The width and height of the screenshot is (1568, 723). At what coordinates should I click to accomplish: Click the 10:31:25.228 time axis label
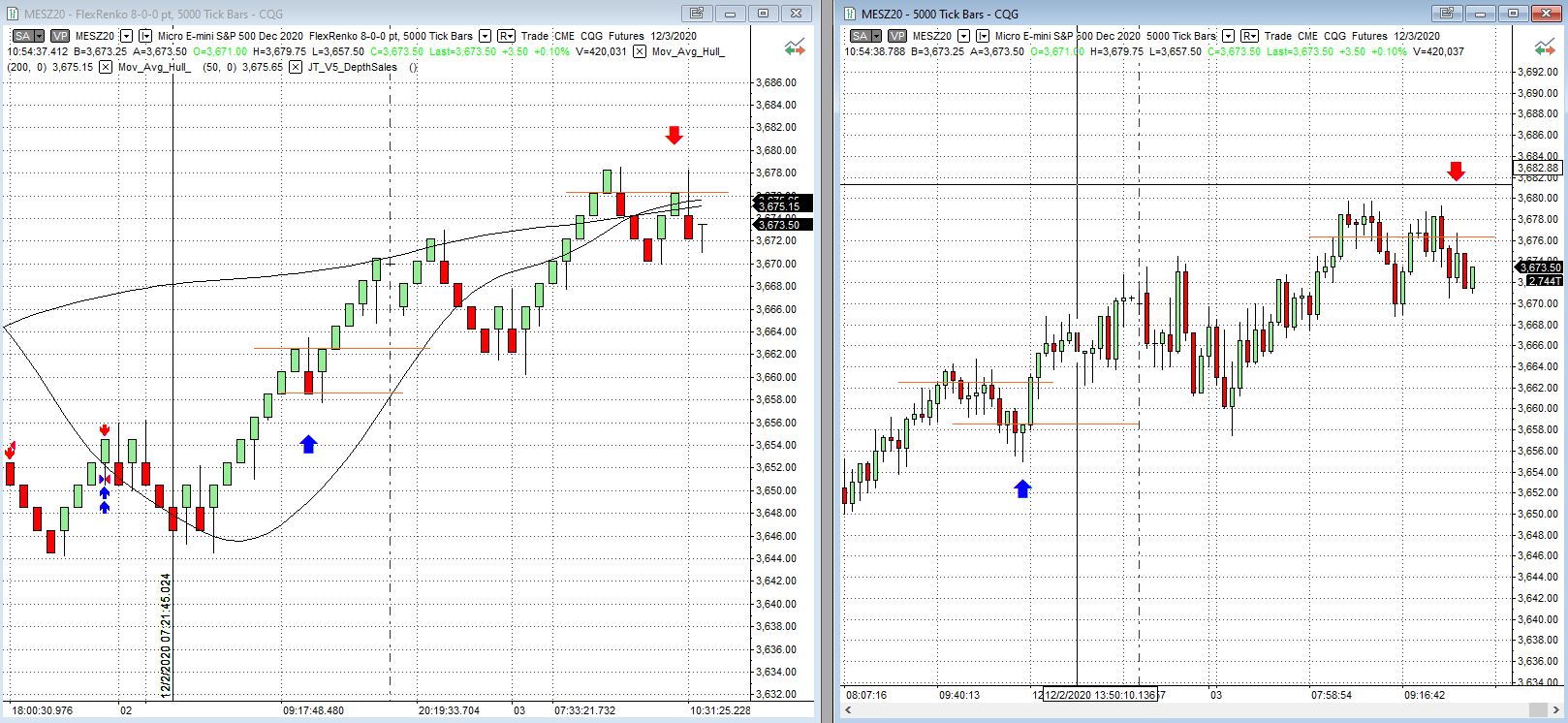(x=720, y=710)
